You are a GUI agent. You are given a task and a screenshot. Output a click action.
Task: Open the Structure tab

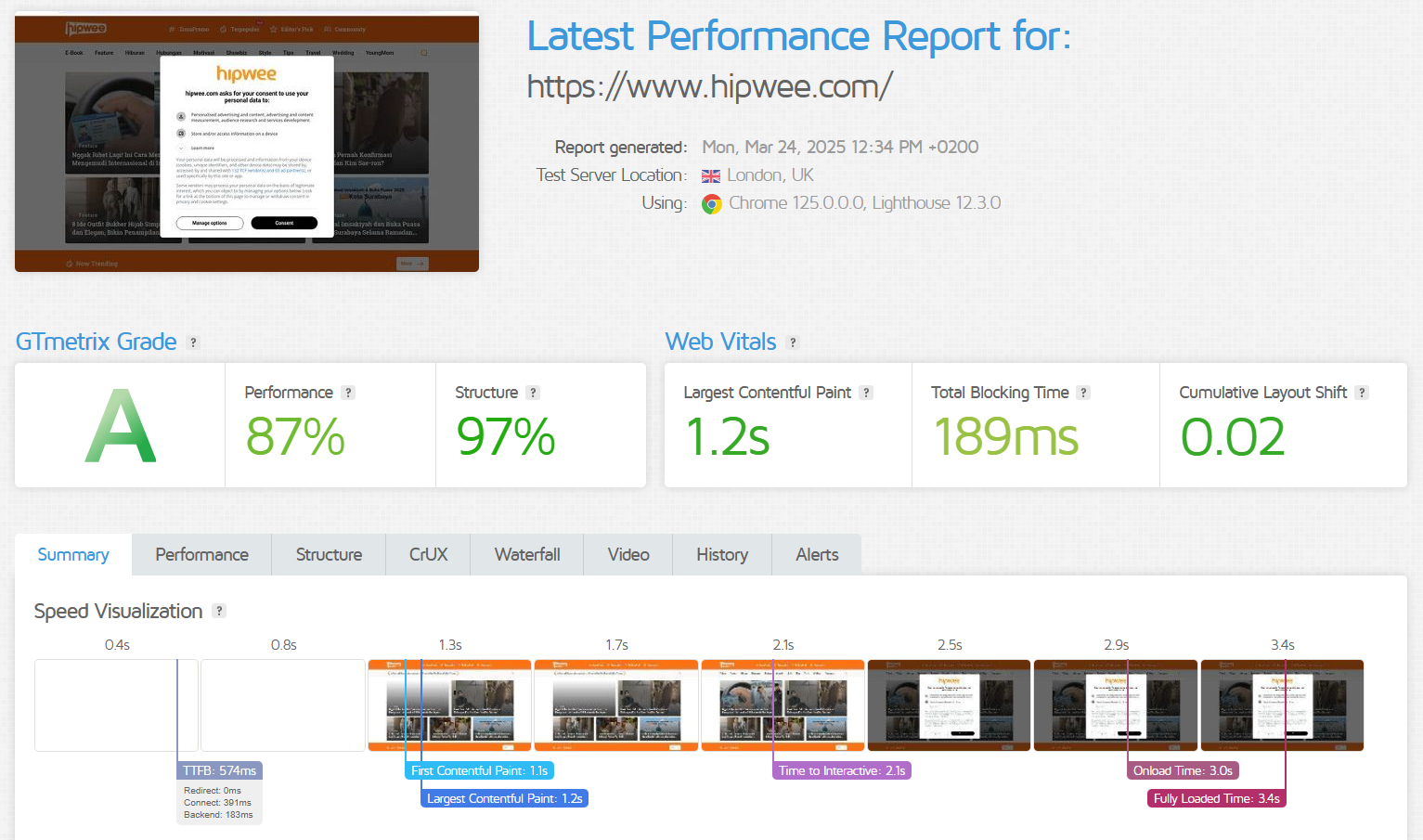[329, 554]
